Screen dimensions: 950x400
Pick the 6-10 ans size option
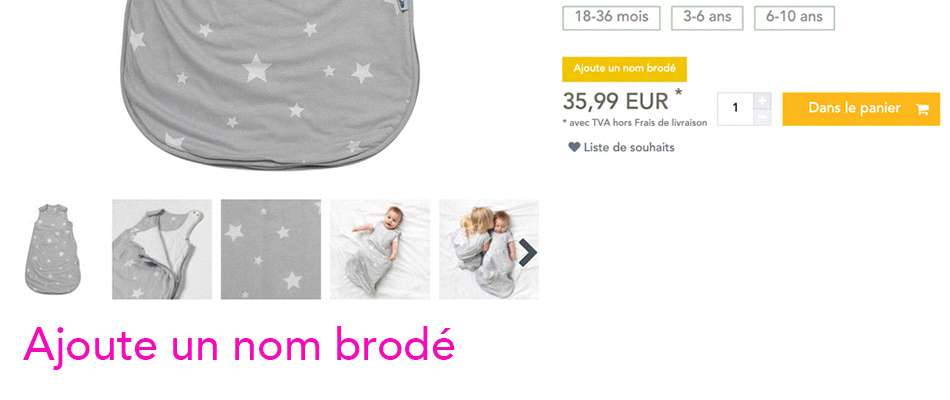pos(794,18)
